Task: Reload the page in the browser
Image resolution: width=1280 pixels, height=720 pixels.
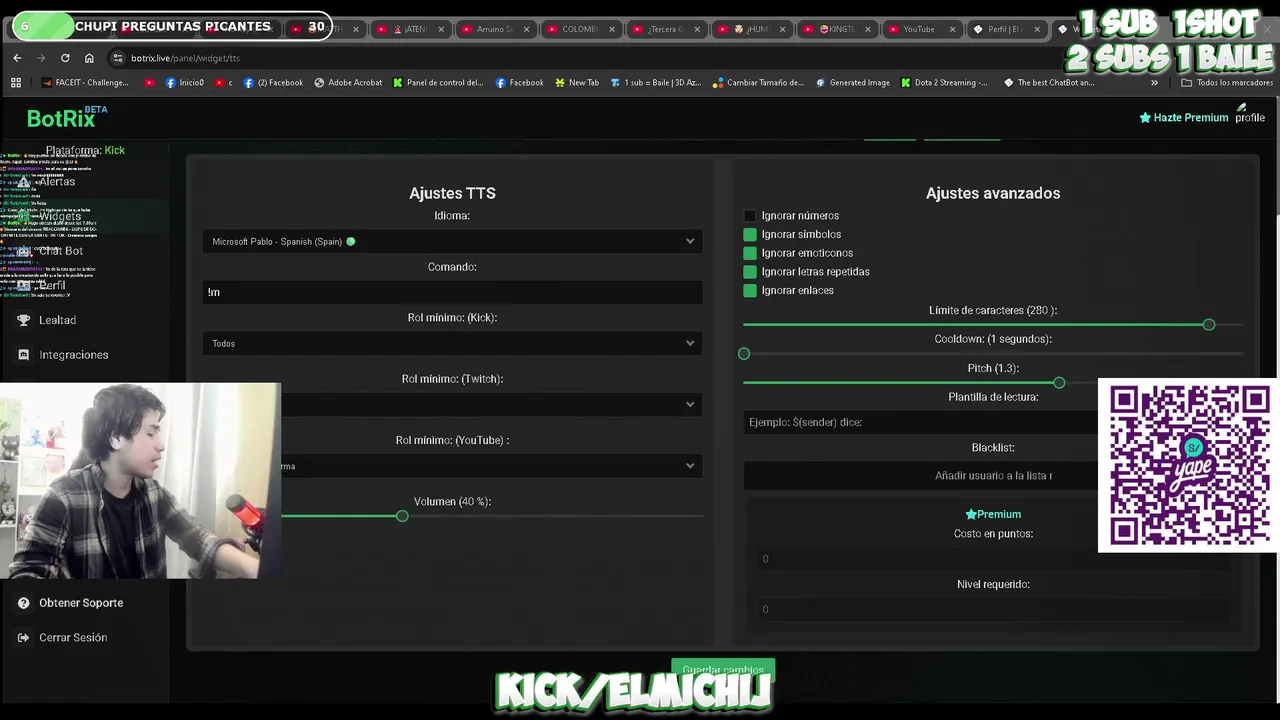Action: point(65,58)
